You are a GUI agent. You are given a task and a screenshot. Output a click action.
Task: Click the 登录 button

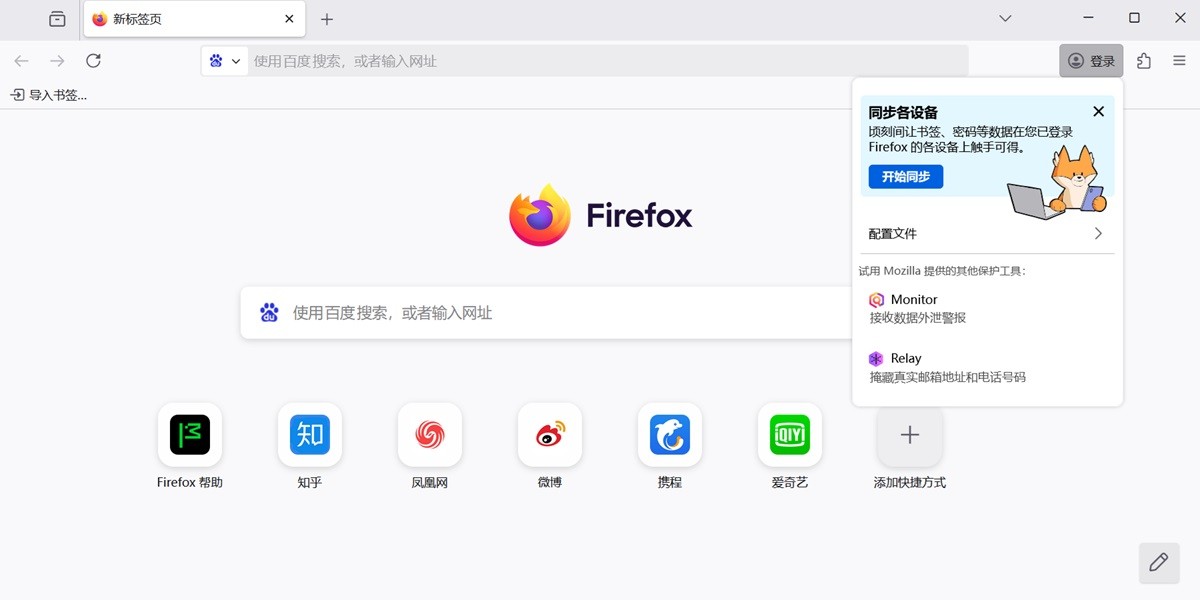[x=1090, y=60]
